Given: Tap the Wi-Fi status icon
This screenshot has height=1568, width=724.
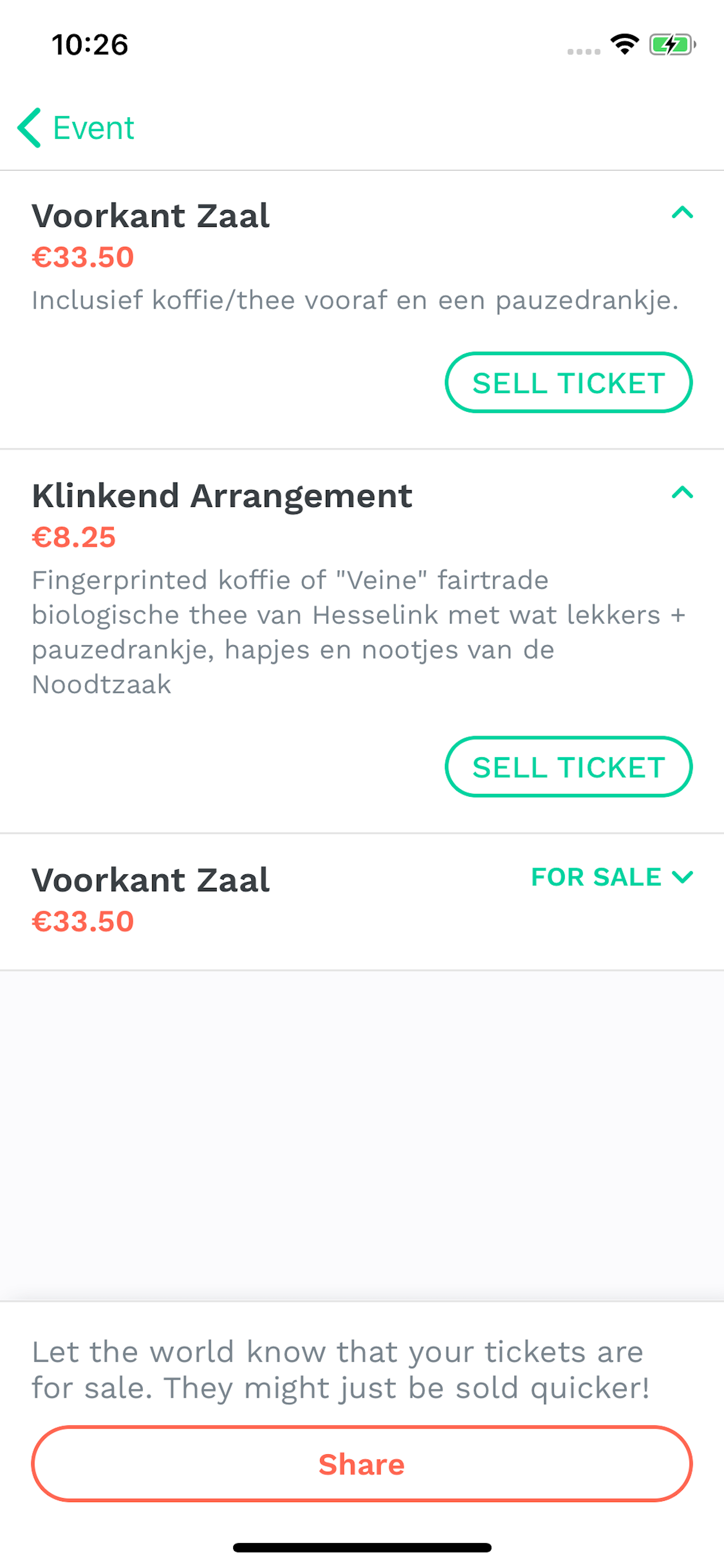Looking at the screenshot, I should [x=625, y=44].
